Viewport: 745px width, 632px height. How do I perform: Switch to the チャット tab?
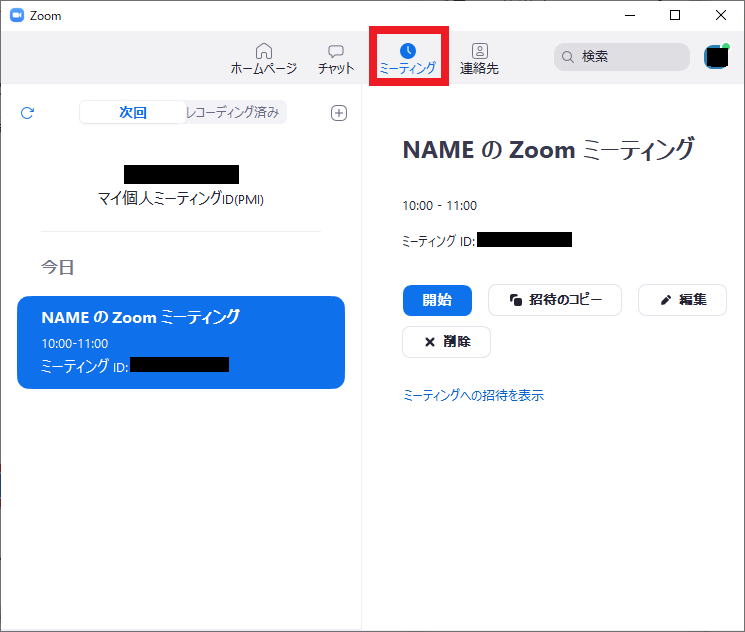click(336, 58)
